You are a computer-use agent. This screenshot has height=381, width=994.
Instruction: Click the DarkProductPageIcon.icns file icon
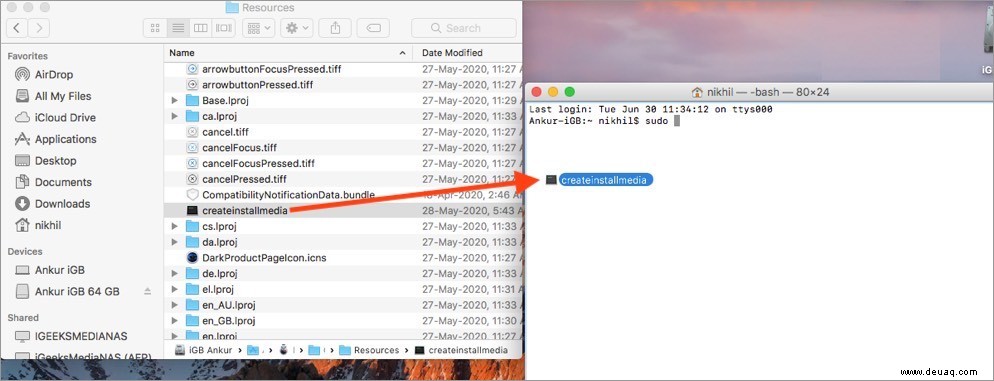[193, 258]
